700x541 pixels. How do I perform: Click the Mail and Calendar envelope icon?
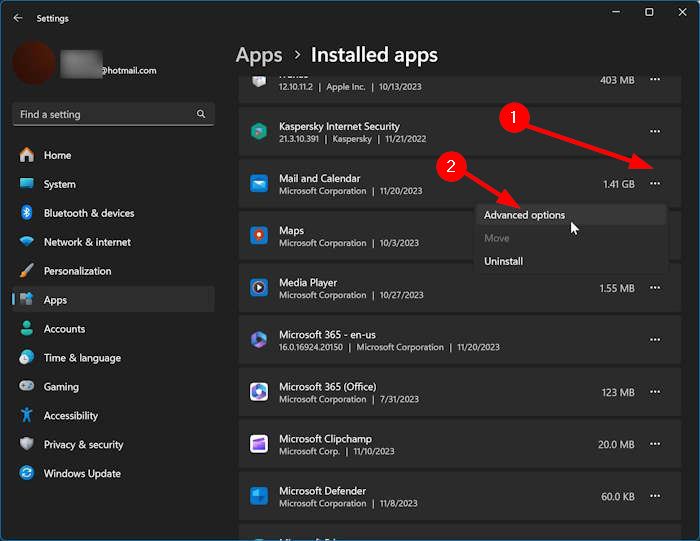(259, 183)
